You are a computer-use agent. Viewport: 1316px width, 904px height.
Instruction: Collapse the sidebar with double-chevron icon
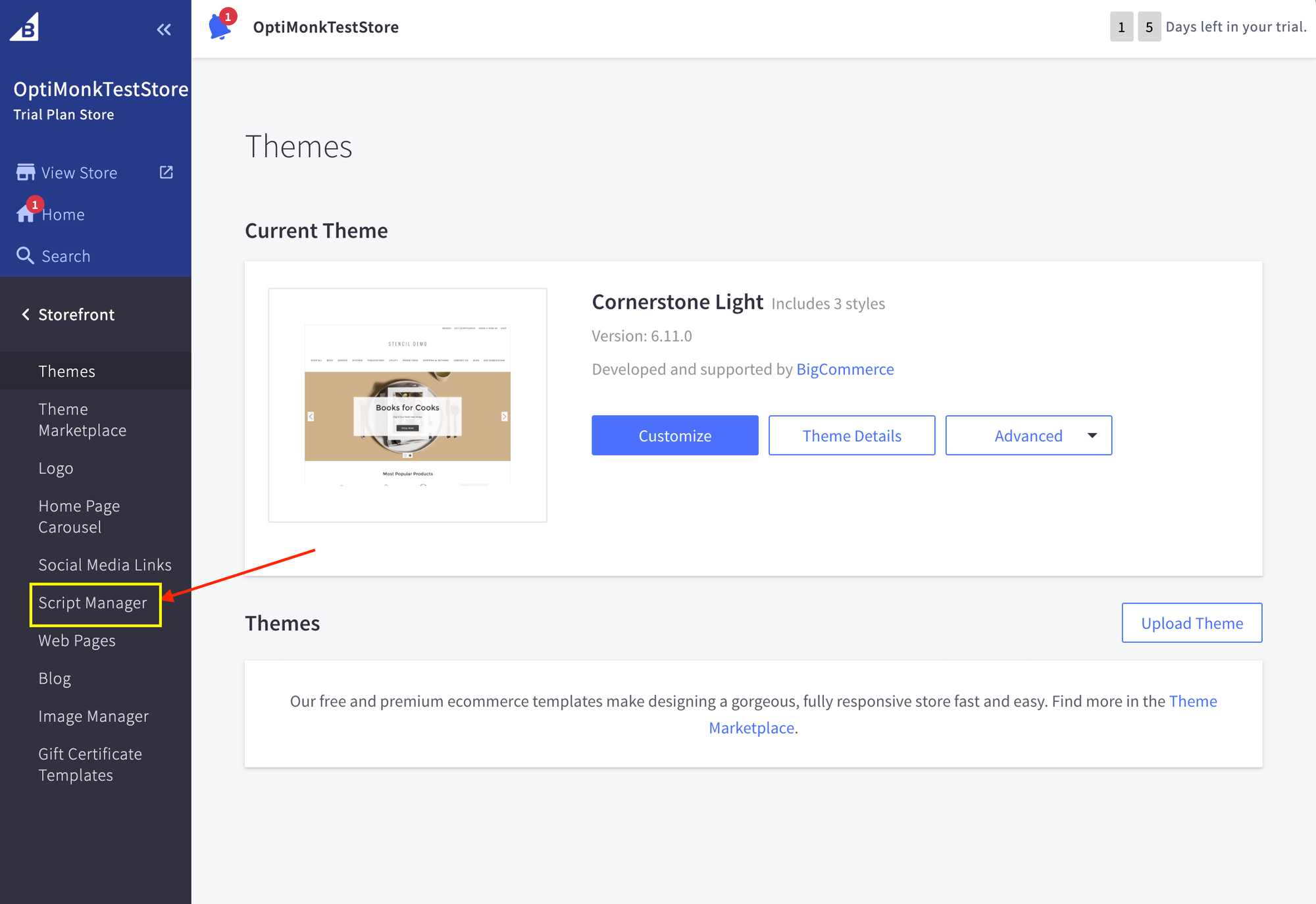[164, 29]
